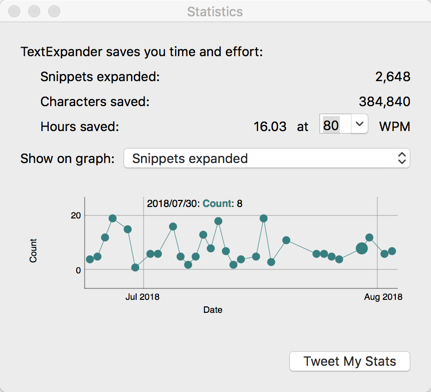Click the Aug 2018 axis label

383,297
